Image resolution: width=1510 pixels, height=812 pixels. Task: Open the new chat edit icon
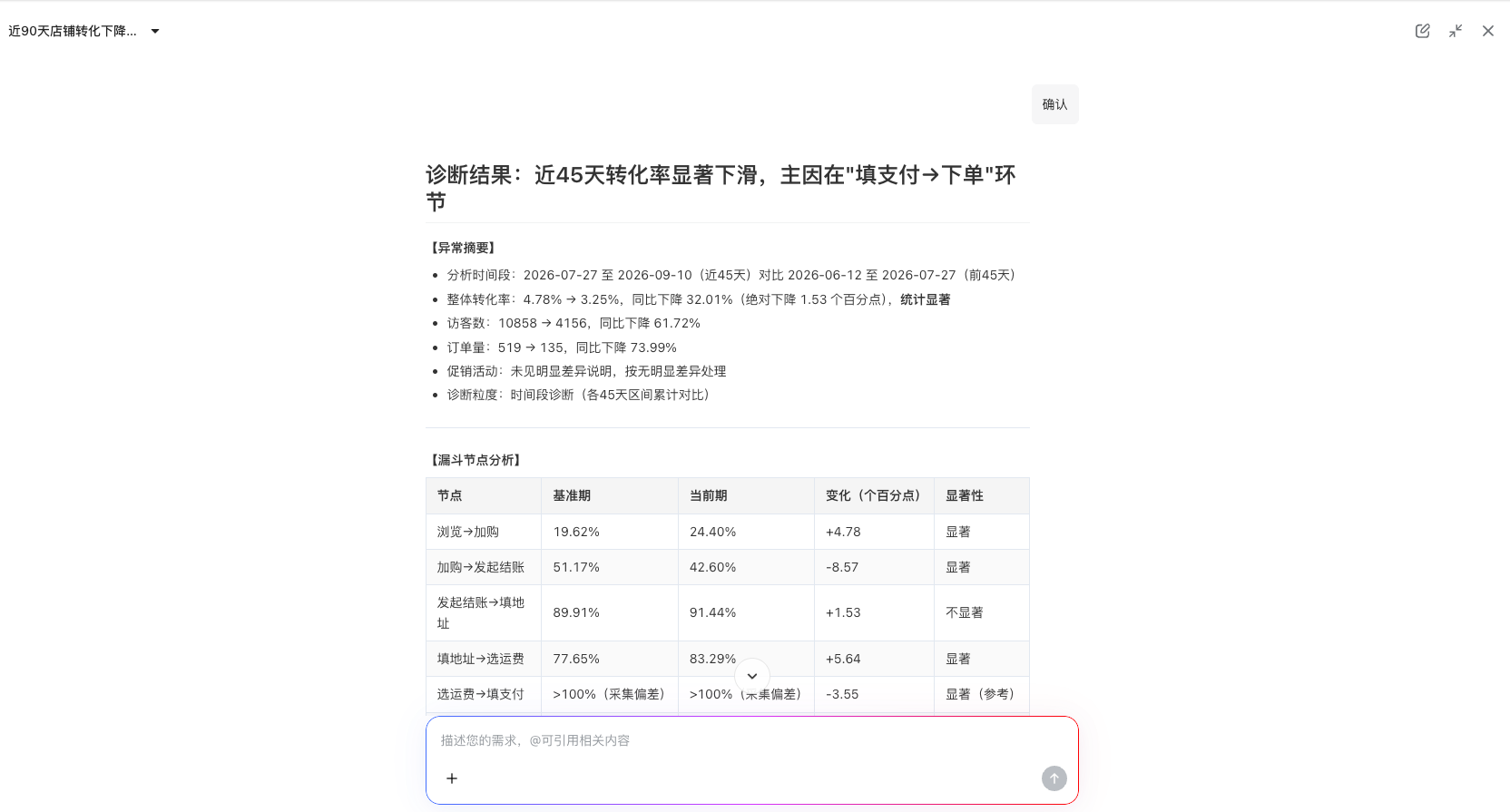[1422, 31]
